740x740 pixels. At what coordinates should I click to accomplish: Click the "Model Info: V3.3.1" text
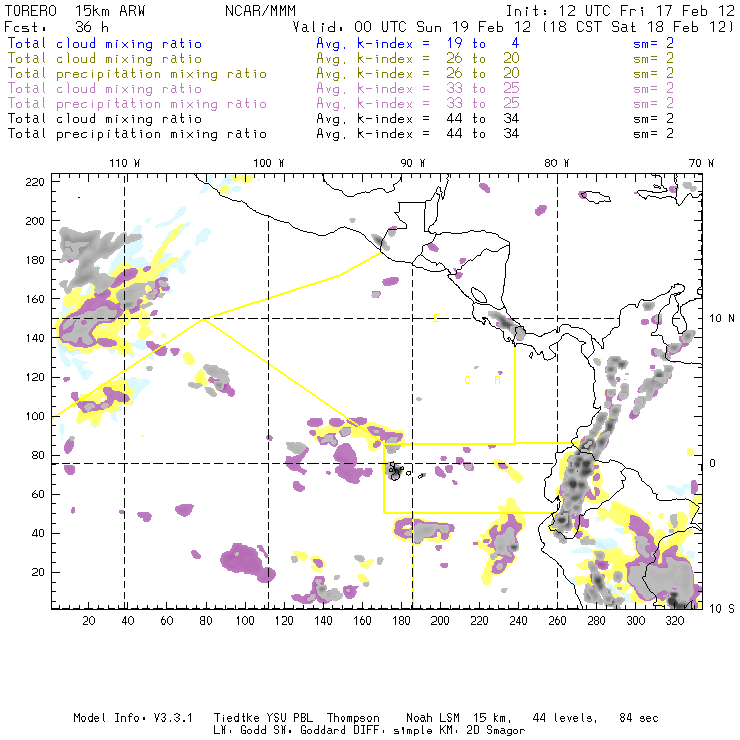(x=133, y=718)
